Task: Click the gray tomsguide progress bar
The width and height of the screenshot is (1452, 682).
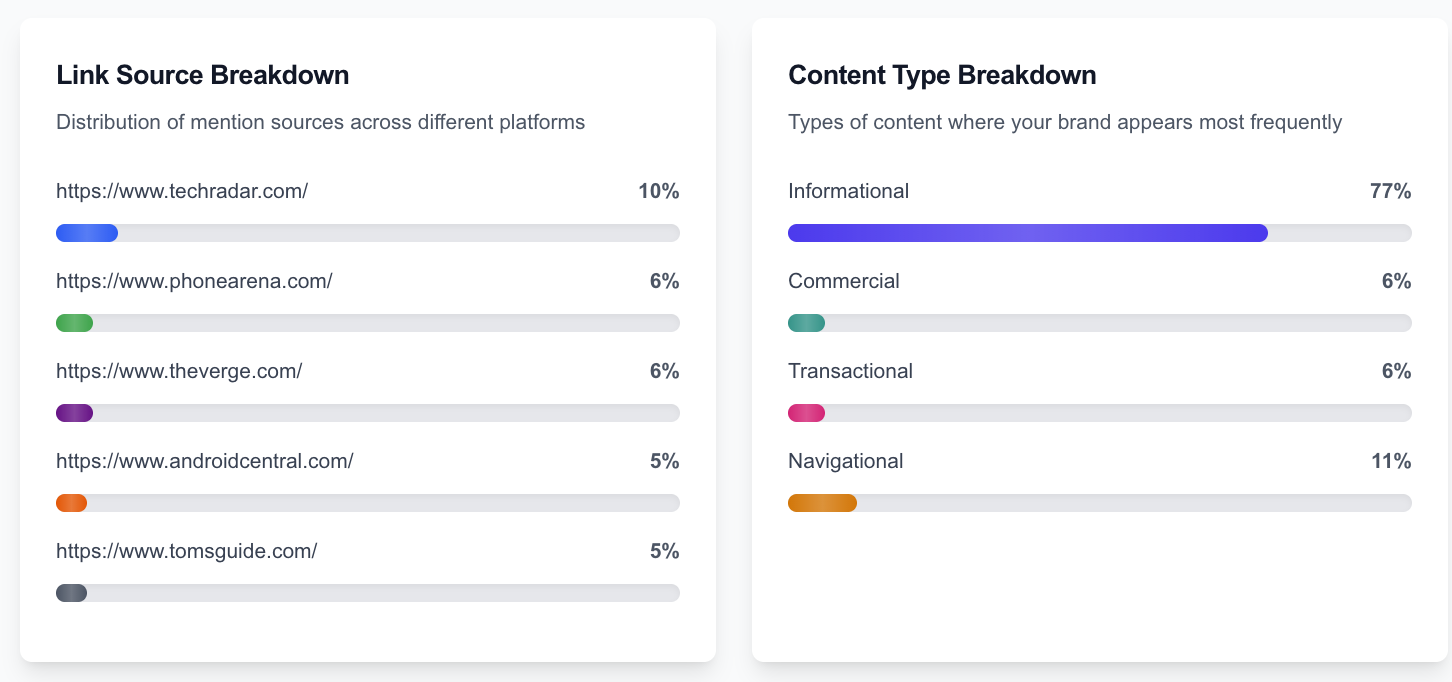Action: [72, 593]
